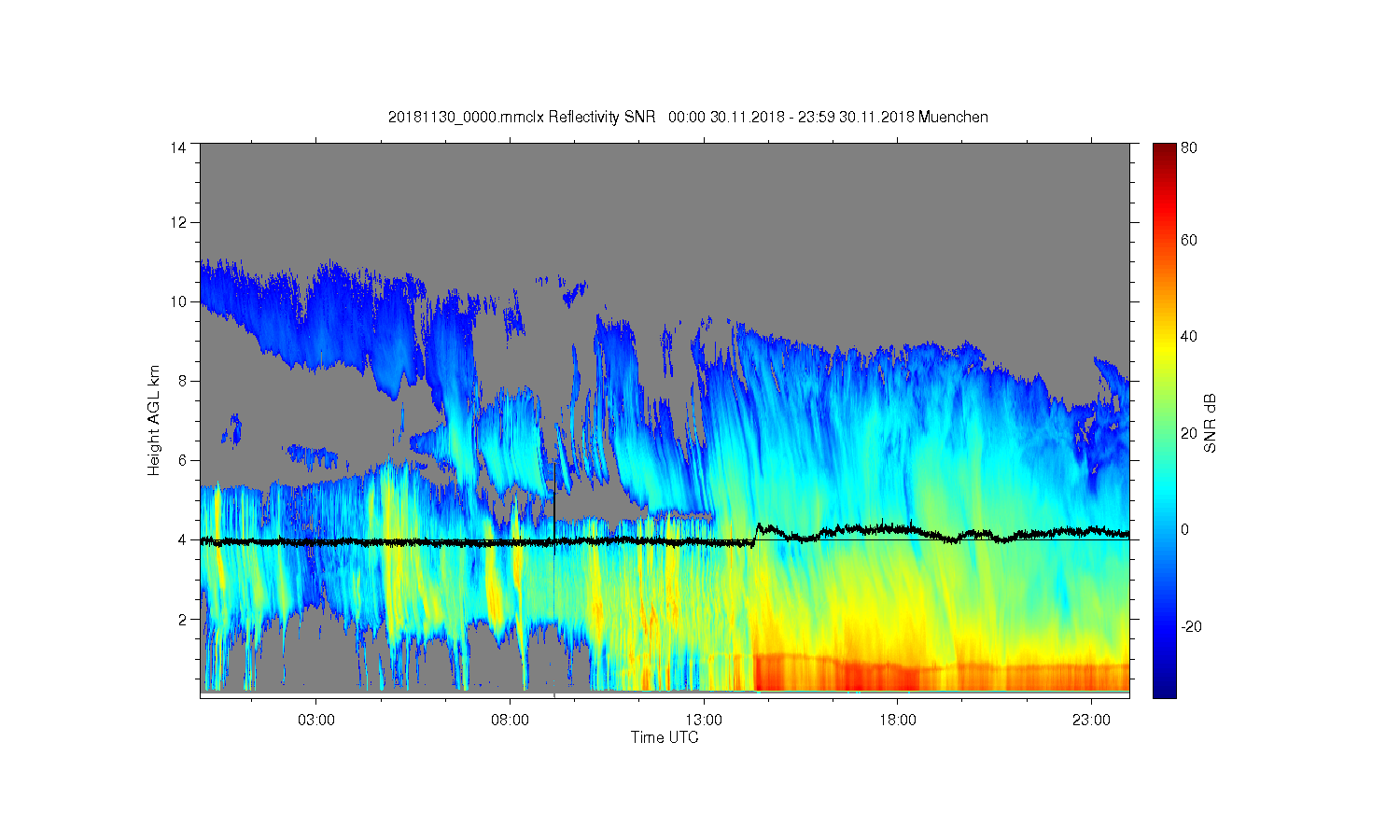1400x840 pixels.
Task: Click the 10 km height axis label
Action: [x=177, y=301]
